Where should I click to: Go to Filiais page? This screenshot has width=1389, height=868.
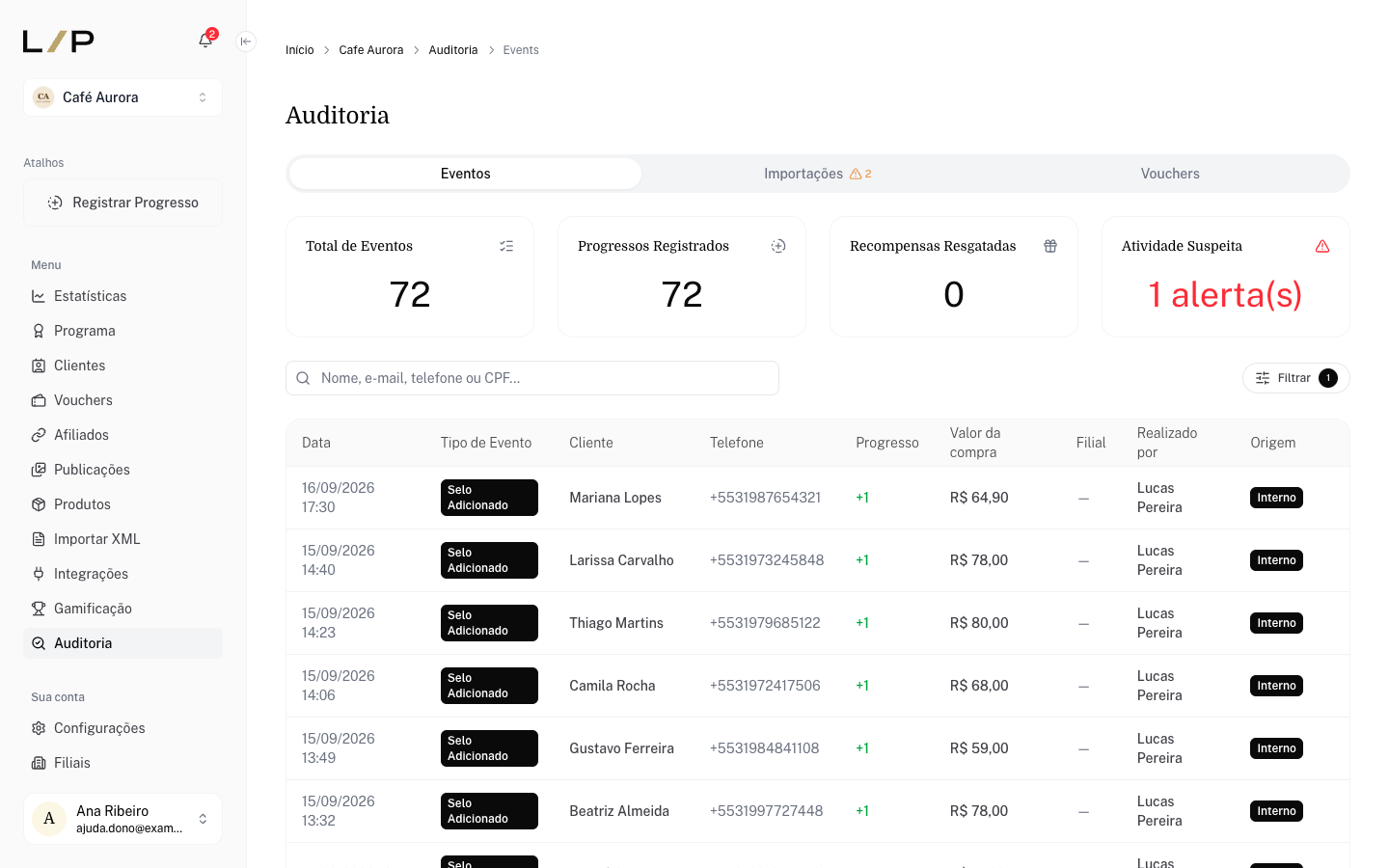[x=123, y=763]
